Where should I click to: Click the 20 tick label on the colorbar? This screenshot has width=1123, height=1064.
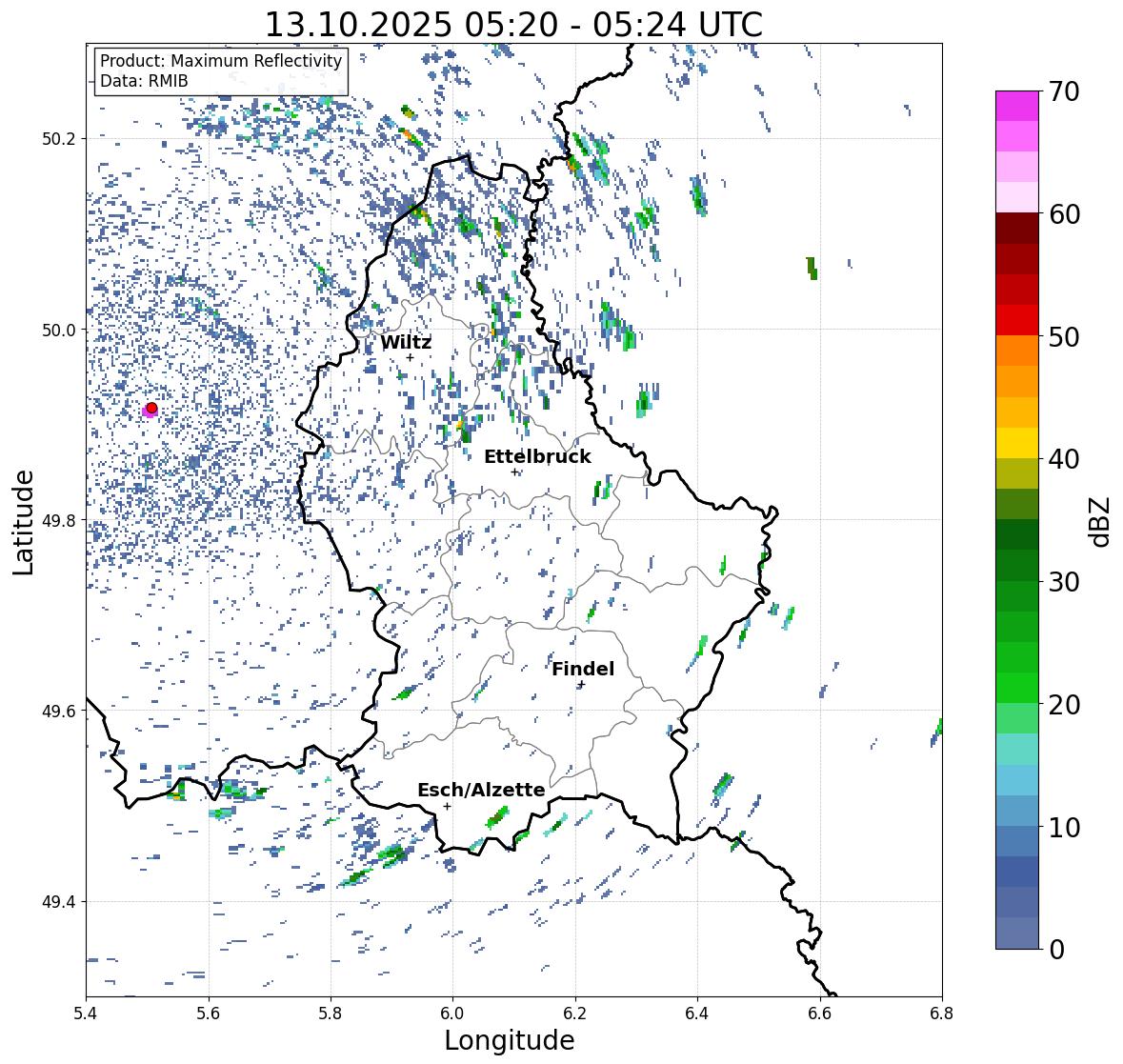[1064, 705]
